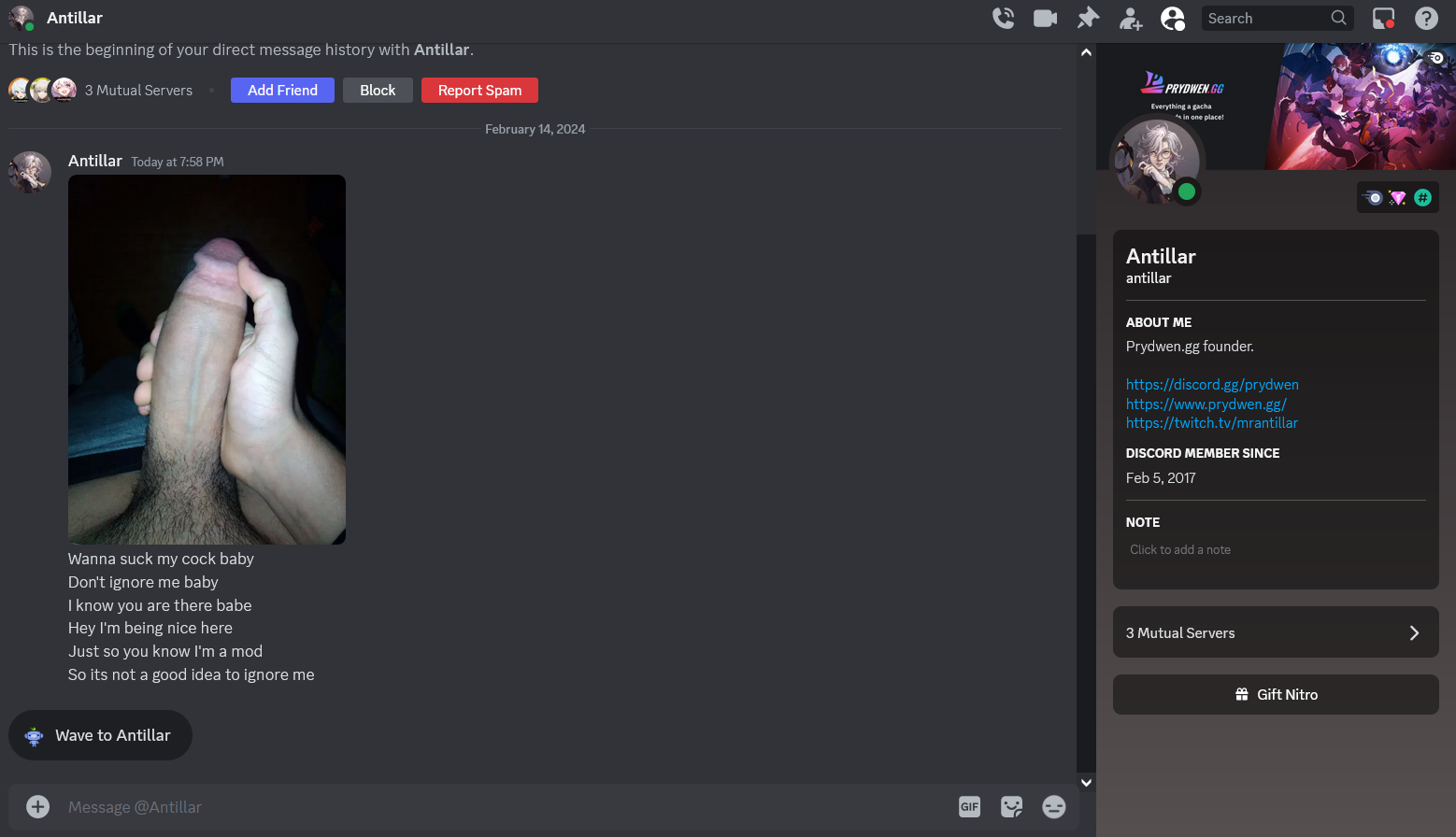Open pinned messages via pin icon
This screenshot has height=837, width=1456.
click(1088, 18)
